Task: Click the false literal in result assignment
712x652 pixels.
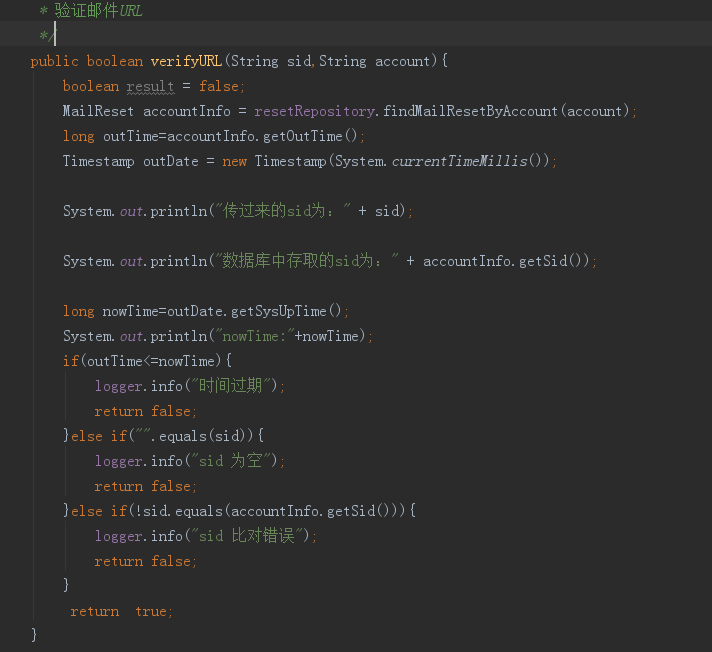Action: click(219, 86)
